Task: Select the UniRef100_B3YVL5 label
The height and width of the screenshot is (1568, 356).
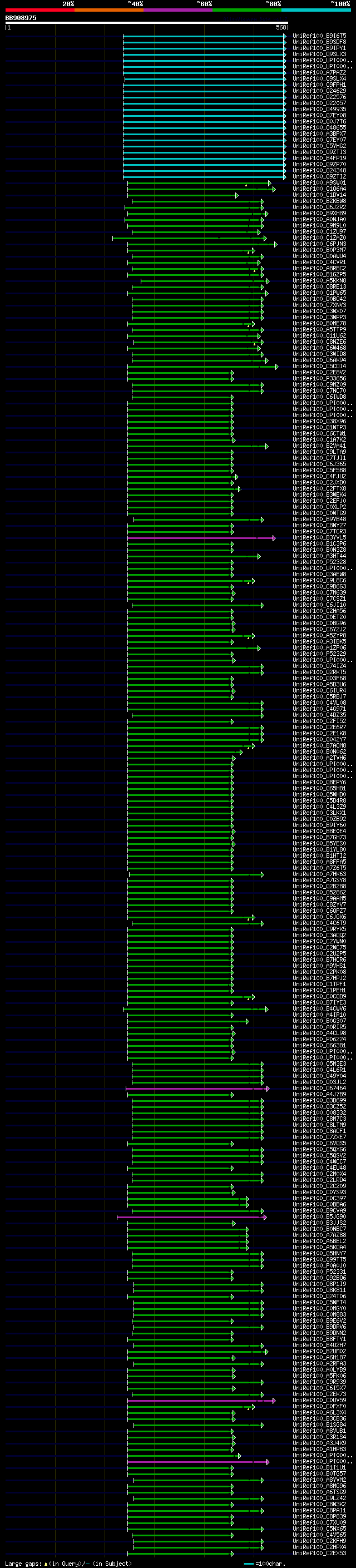Action: coord(319,537)
